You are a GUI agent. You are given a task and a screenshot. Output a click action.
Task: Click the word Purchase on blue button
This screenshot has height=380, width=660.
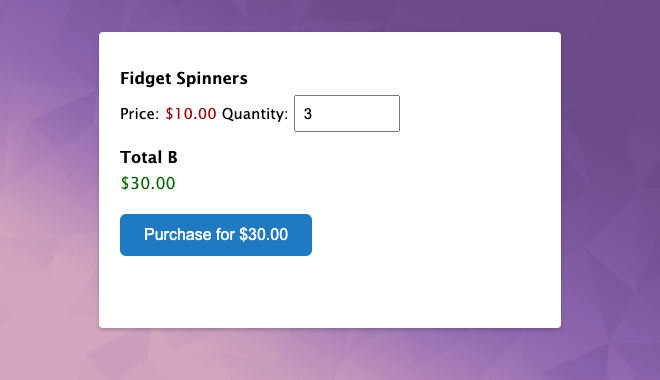tap(178, 235)
